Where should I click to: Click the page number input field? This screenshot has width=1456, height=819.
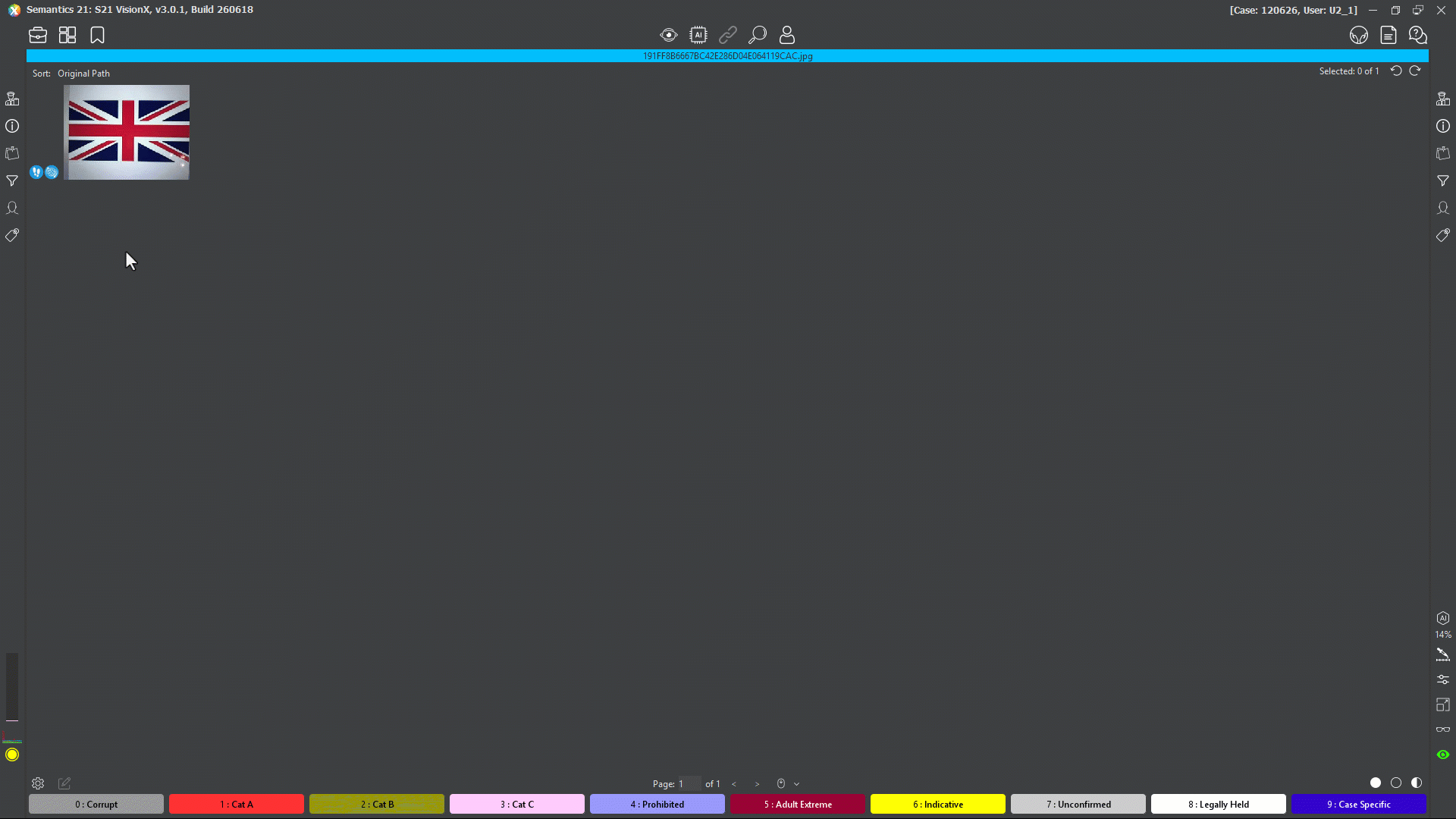click(689, 784)
